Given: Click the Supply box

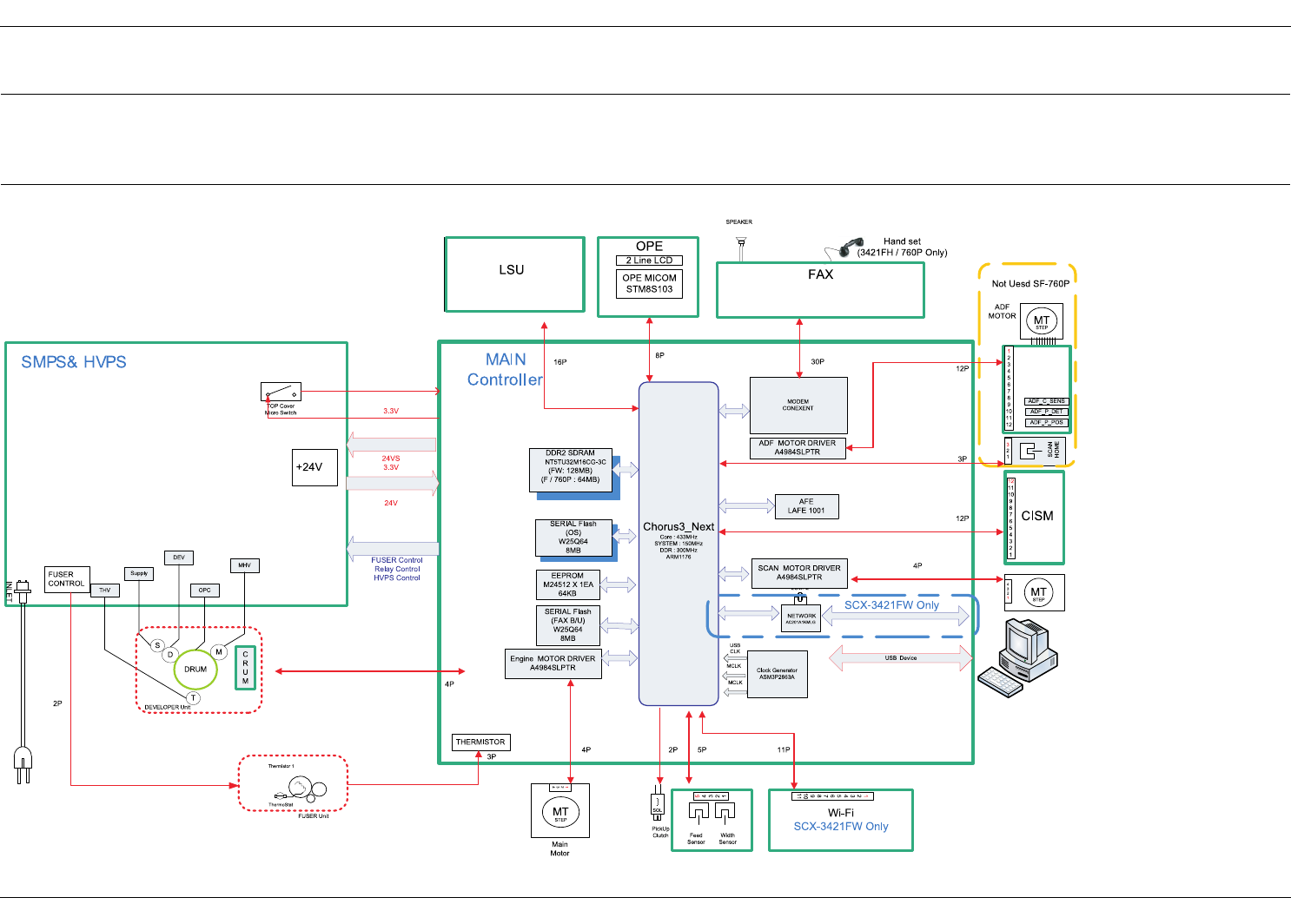Looking at the screenshot, I should (139, 573).
